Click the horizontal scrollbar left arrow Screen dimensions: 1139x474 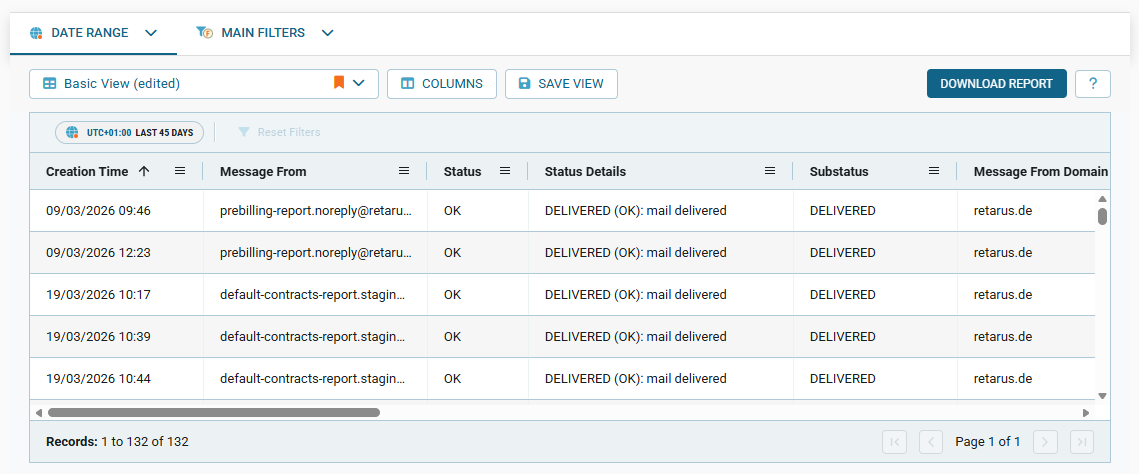(38, 412)
